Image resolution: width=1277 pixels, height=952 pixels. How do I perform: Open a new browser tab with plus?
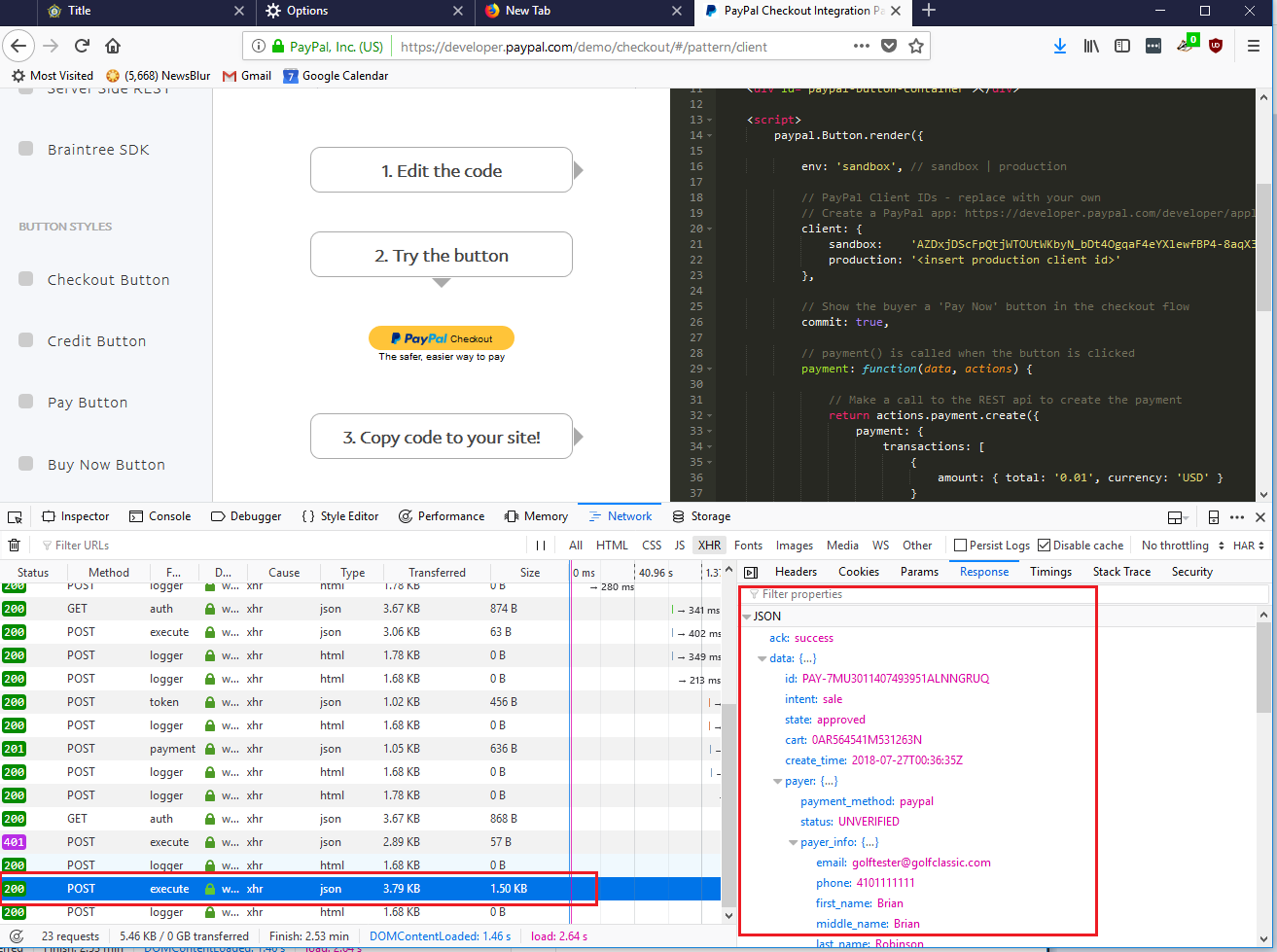[x=929, y=11]
